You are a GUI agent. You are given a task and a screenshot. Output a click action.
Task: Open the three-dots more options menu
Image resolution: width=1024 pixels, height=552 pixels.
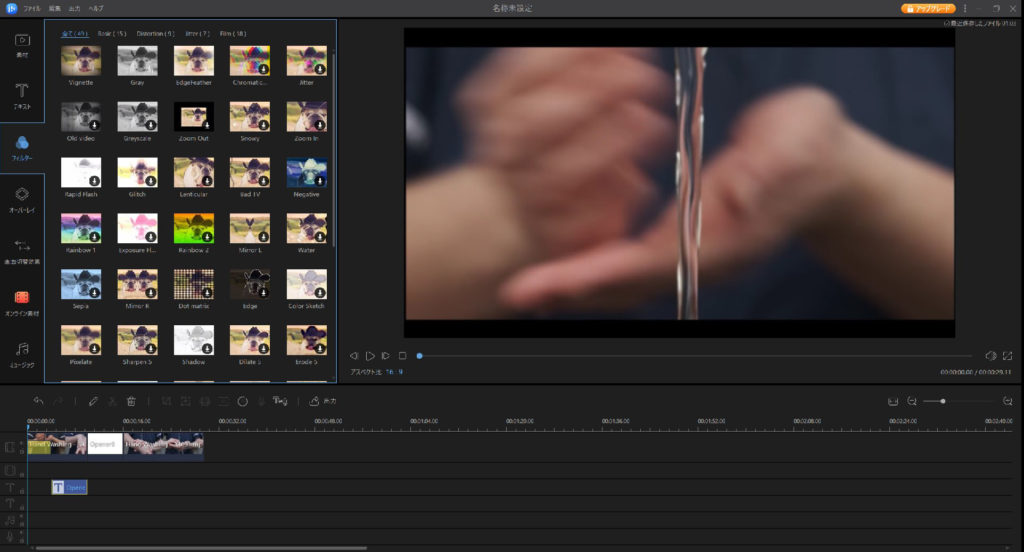click(965, 8)
